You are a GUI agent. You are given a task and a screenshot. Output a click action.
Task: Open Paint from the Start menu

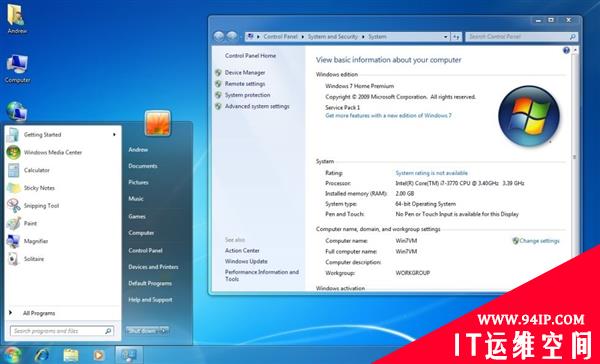coord(62,223)
